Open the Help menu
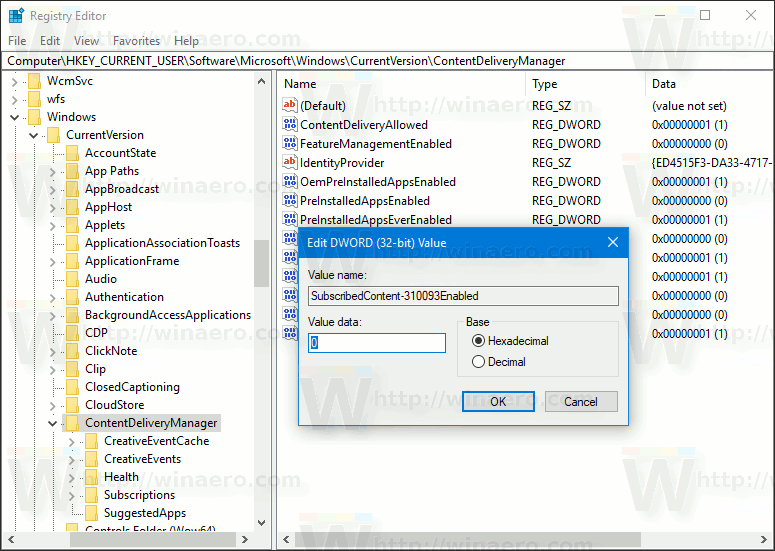The image size is (775, 551). point(186,41)
